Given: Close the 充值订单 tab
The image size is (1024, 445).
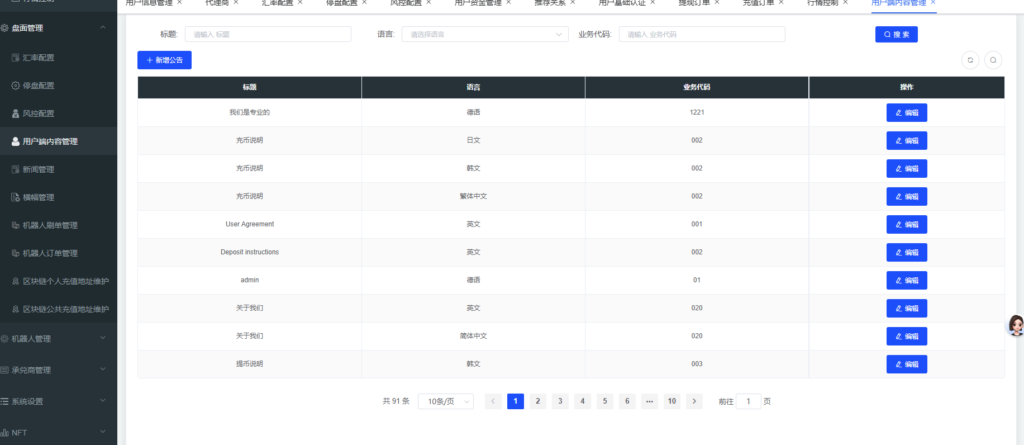Looking at the screenshot, I should [781, 3].
